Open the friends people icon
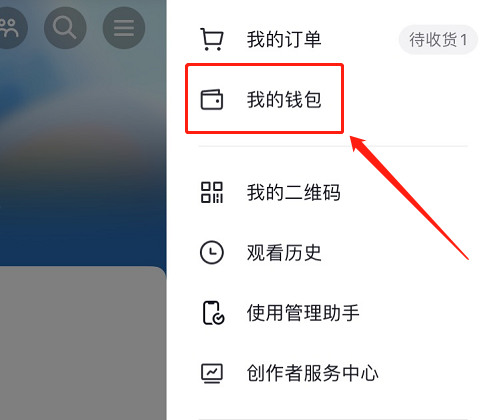499x420 pixels. (9, 28)
